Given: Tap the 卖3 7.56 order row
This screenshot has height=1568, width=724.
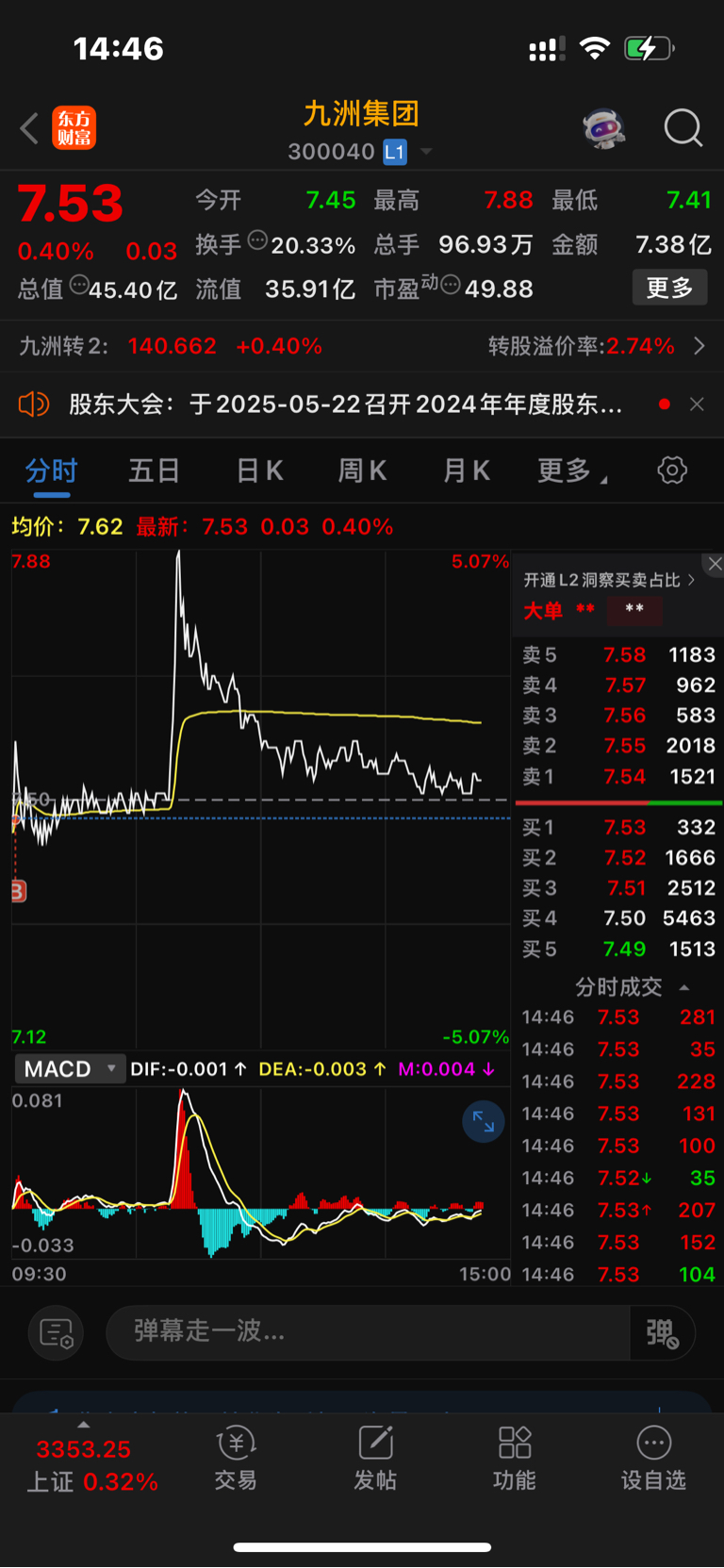Looking at the screenshot, I should click(x=618, y=715).
